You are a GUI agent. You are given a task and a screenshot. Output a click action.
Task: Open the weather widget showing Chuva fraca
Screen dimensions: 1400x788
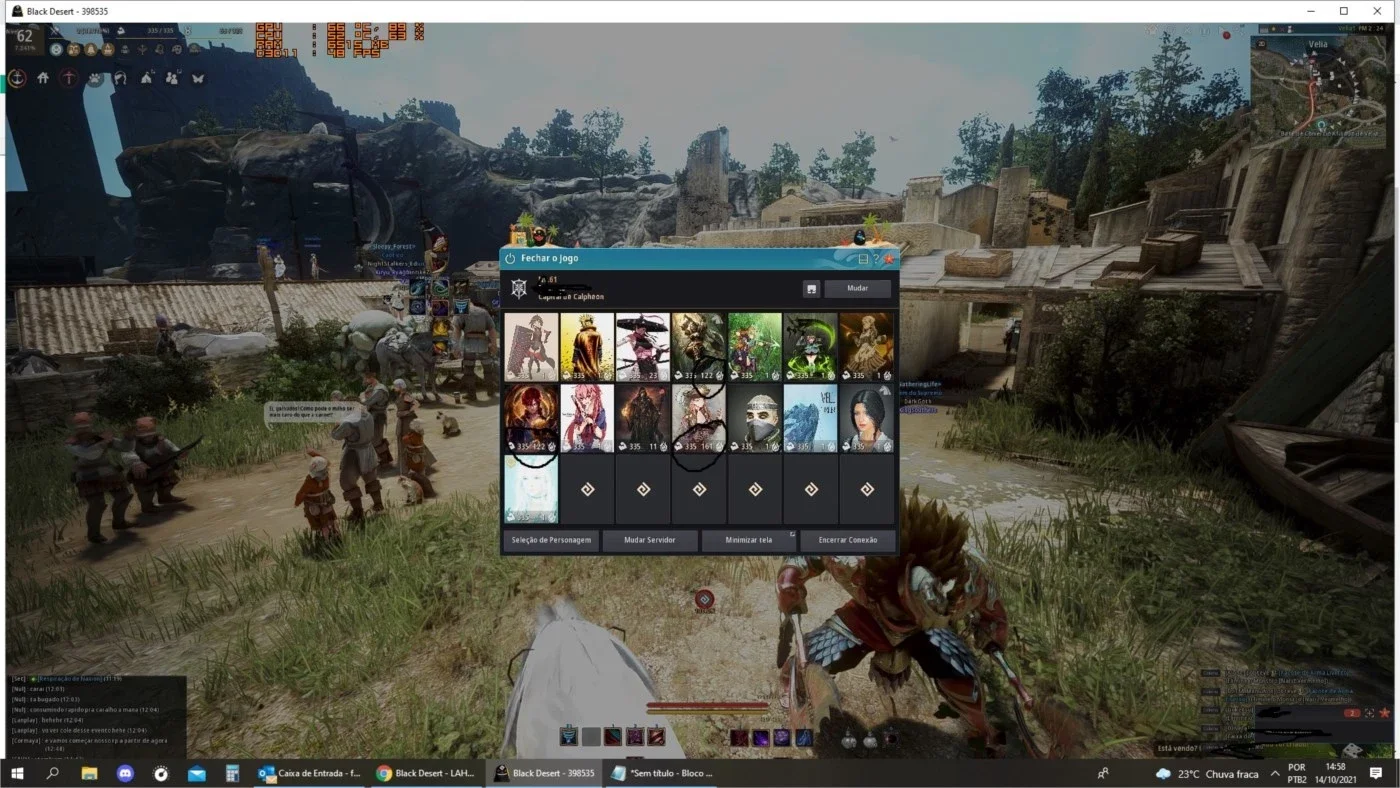pyautogui.click(x=1208, y=773)
